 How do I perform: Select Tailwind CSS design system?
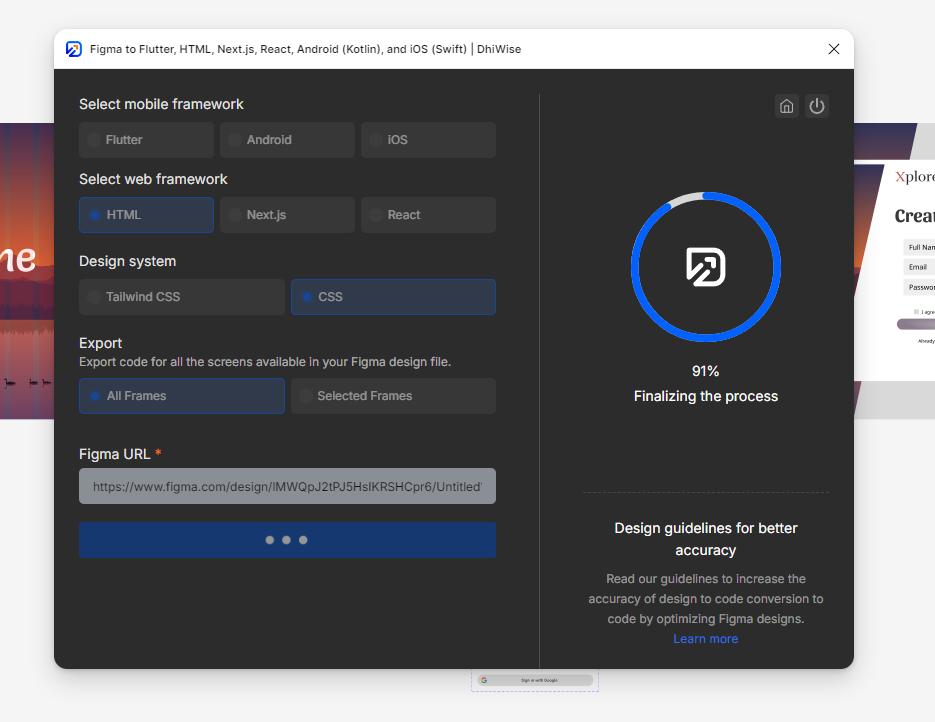182,297
